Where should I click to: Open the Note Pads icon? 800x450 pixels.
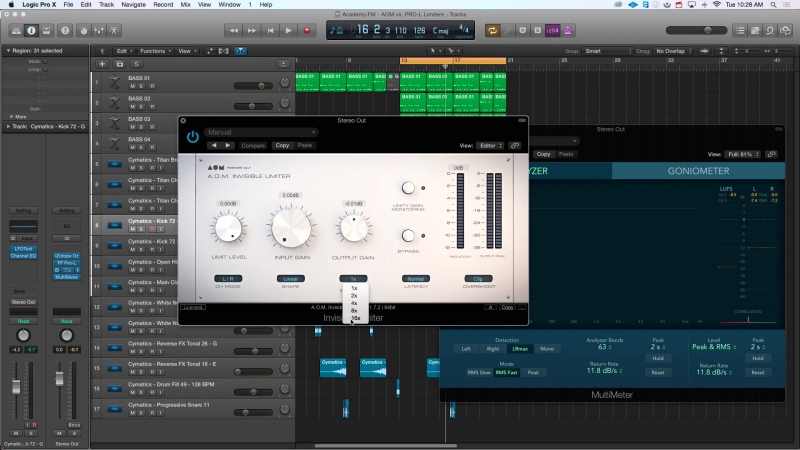click(x=755, y=31)
